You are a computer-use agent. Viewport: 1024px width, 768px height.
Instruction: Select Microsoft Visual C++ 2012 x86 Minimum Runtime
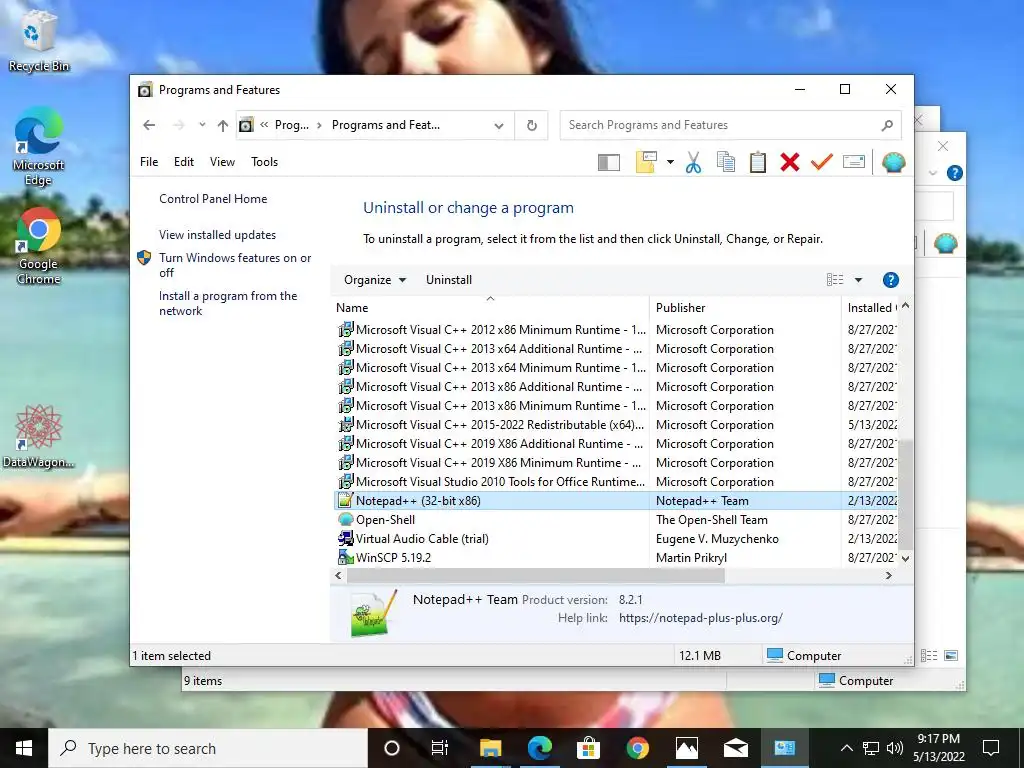point(615,330)
